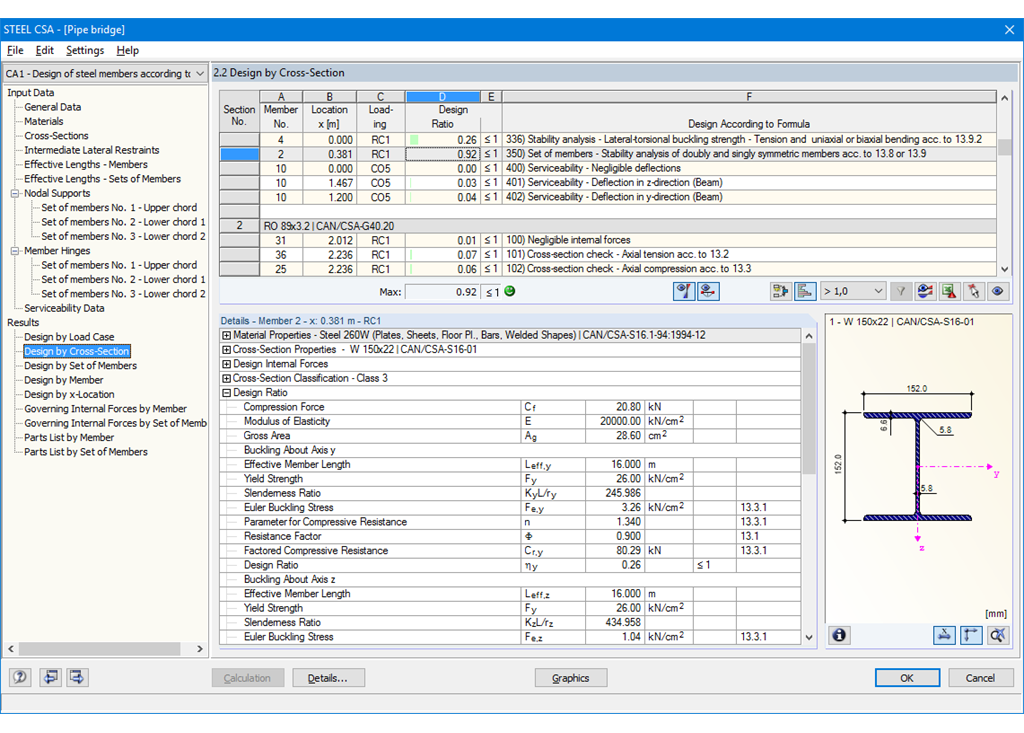The width and height of the screenshot is (1024, 733).
Task: Open the CA1 design case selector
Action: 198,73
